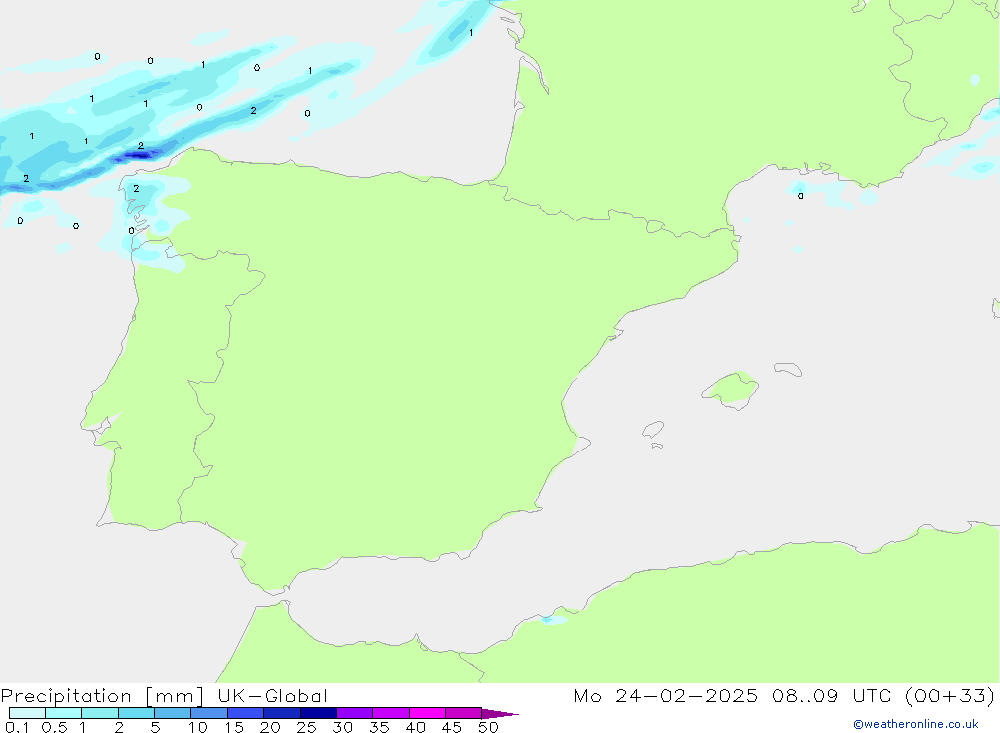
Task: Click the Menorca island outline on the map
Action: pos(788,369)
